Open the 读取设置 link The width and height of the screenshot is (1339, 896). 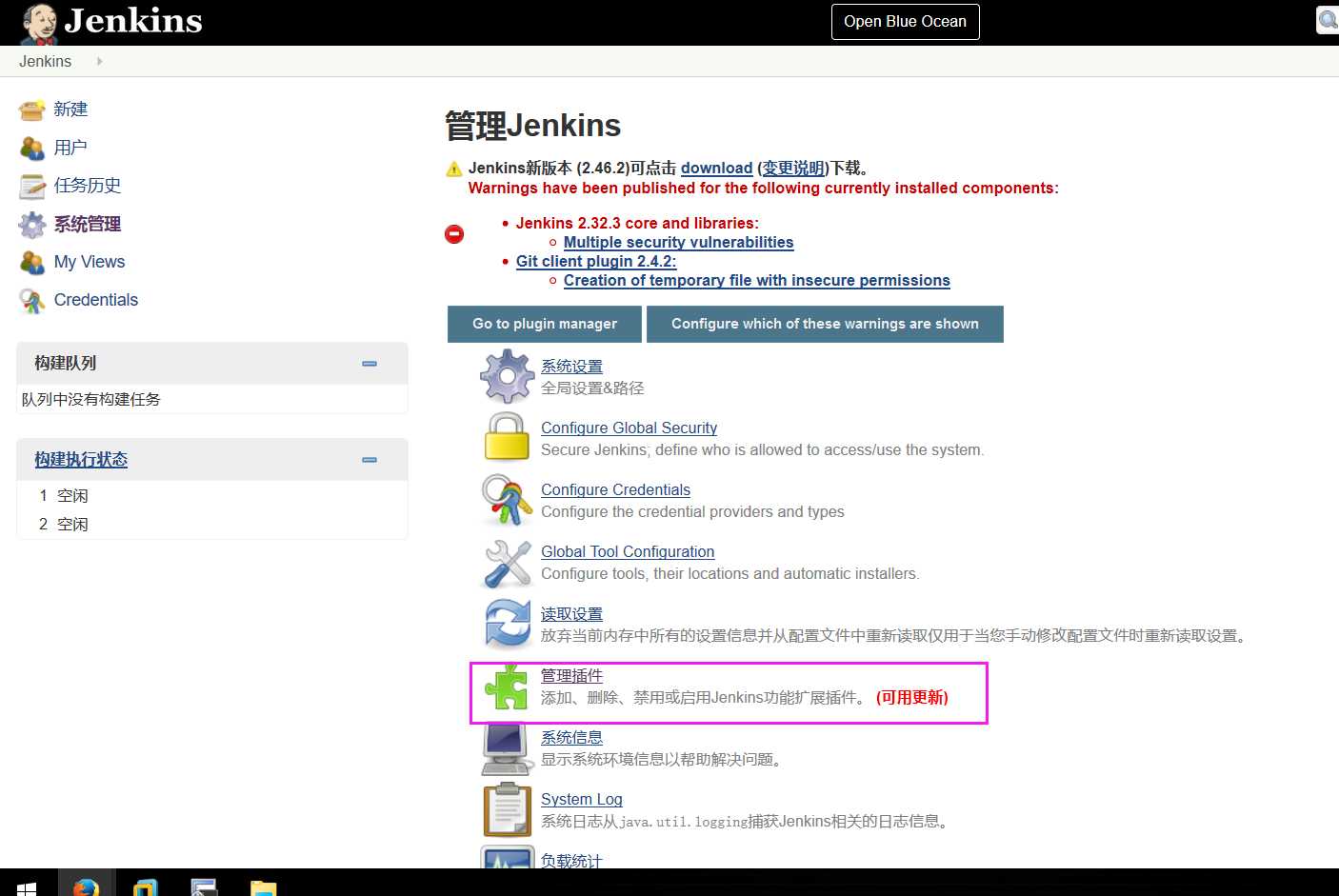pos(571,614)
